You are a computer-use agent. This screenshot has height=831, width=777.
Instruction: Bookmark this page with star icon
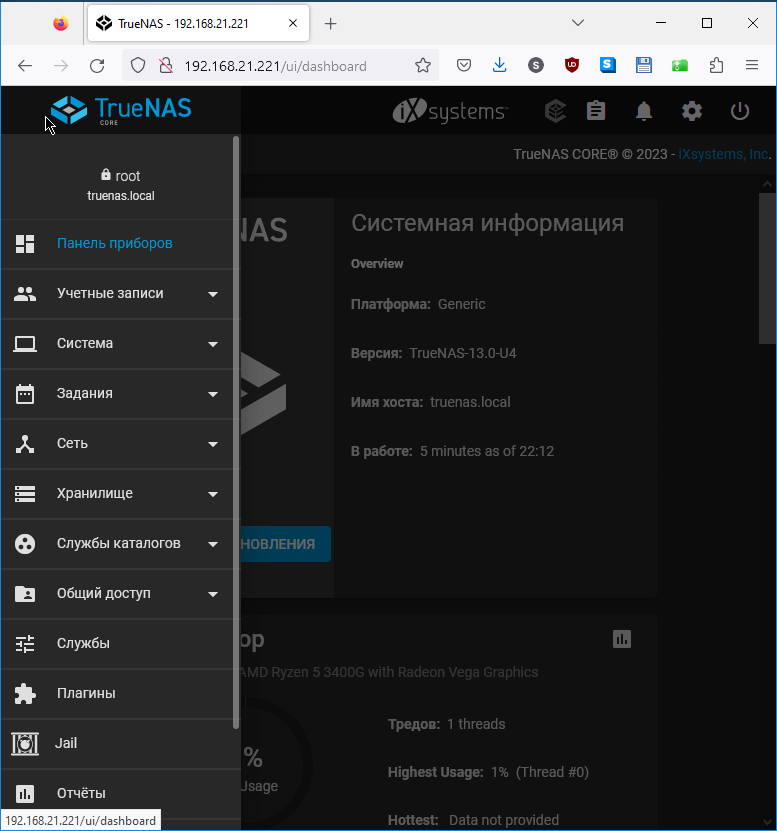pyautogui.click(x=423, y=66)
